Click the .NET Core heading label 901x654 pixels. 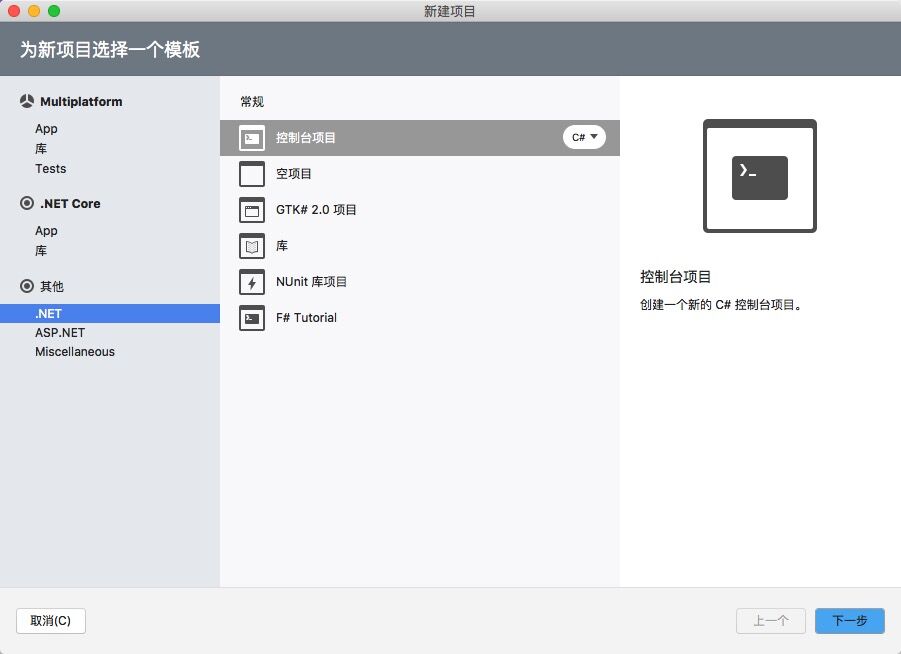(70, 203)
